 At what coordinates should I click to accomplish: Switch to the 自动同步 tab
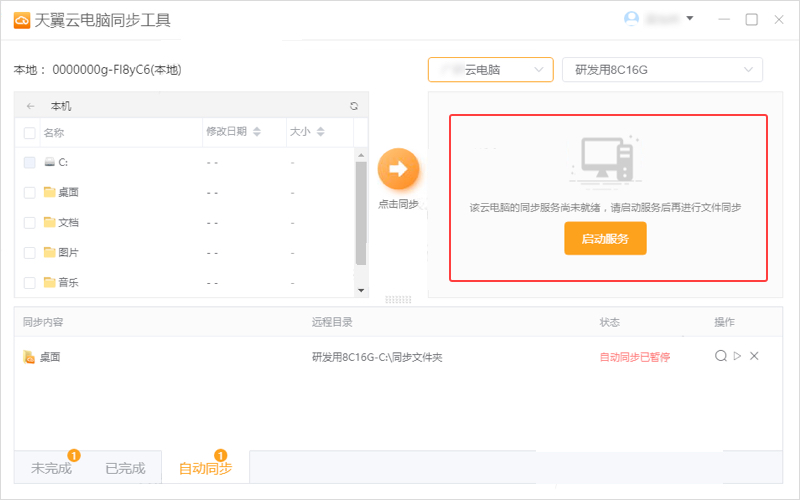206,468
